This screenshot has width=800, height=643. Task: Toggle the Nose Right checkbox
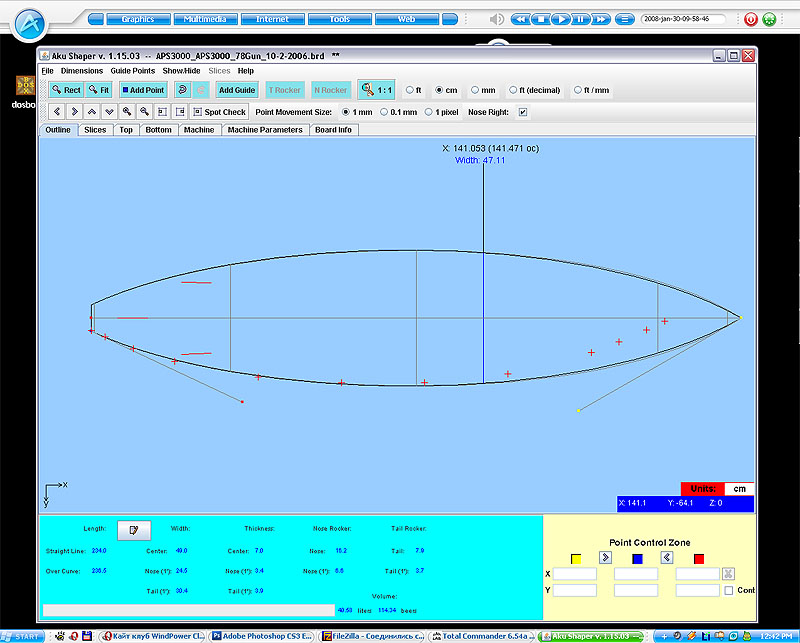pos(522,112)
